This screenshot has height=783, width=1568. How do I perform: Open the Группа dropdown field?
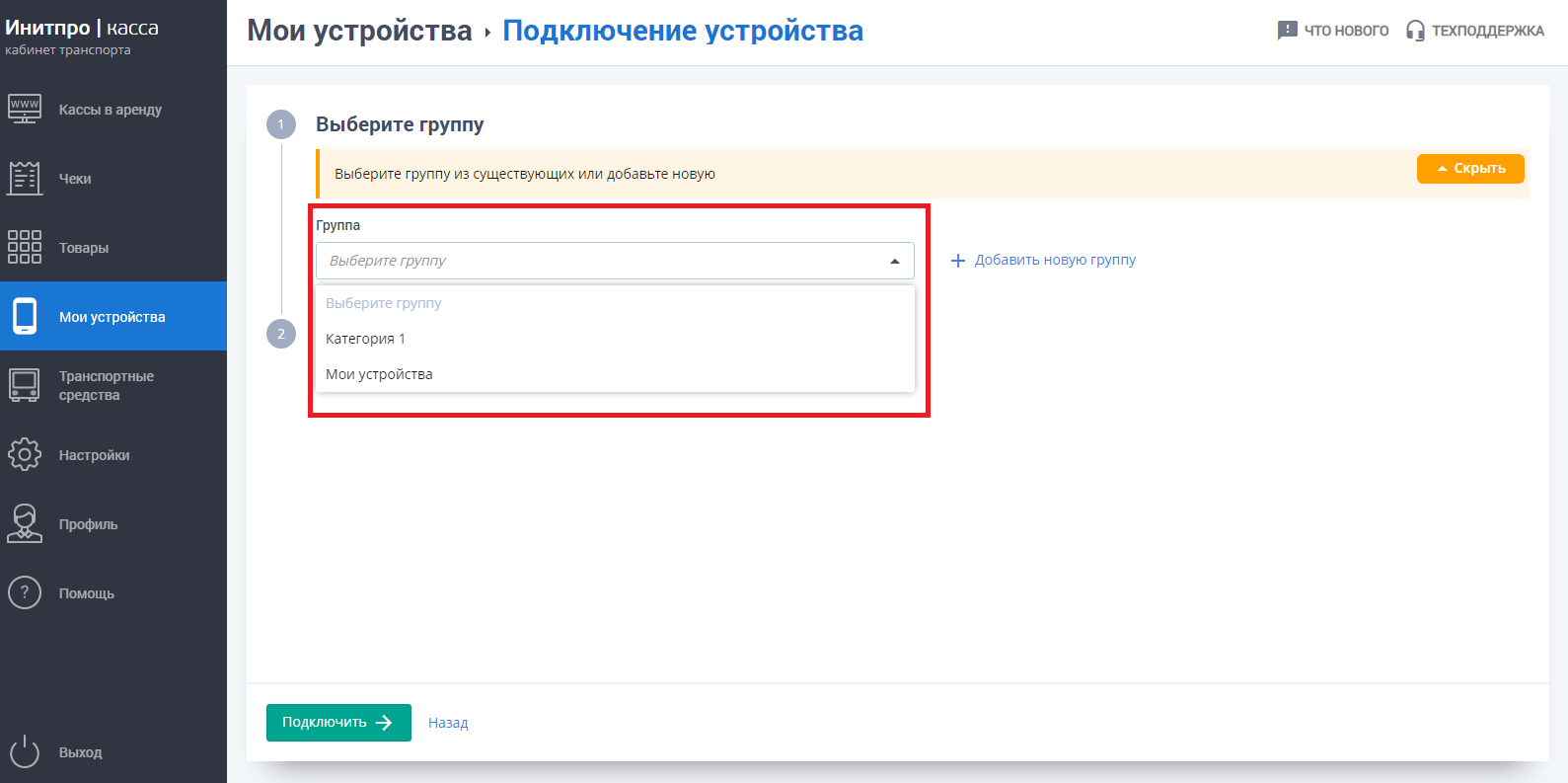pos(602,261)
